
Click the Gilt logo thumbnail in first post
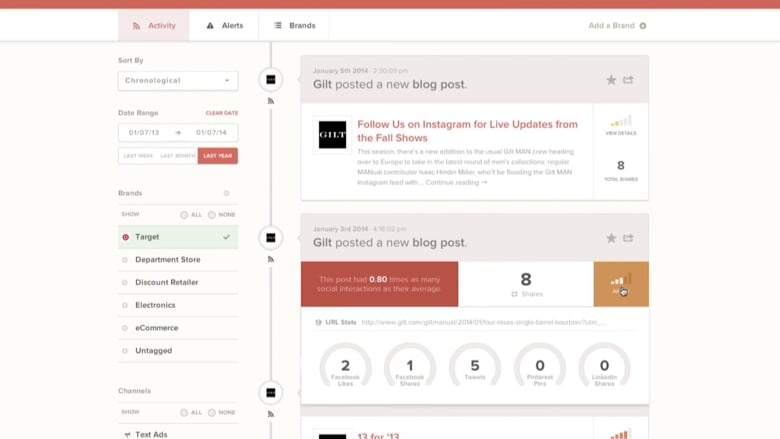pyautogui.click(x=332, y=135)
